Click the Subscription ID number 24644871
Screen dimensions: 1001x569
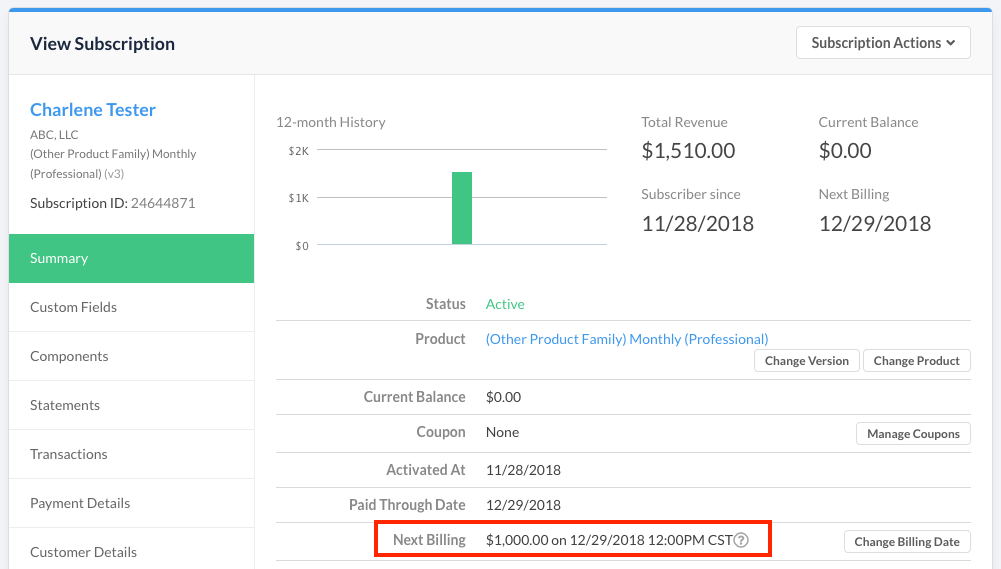(x=163, y=203)
